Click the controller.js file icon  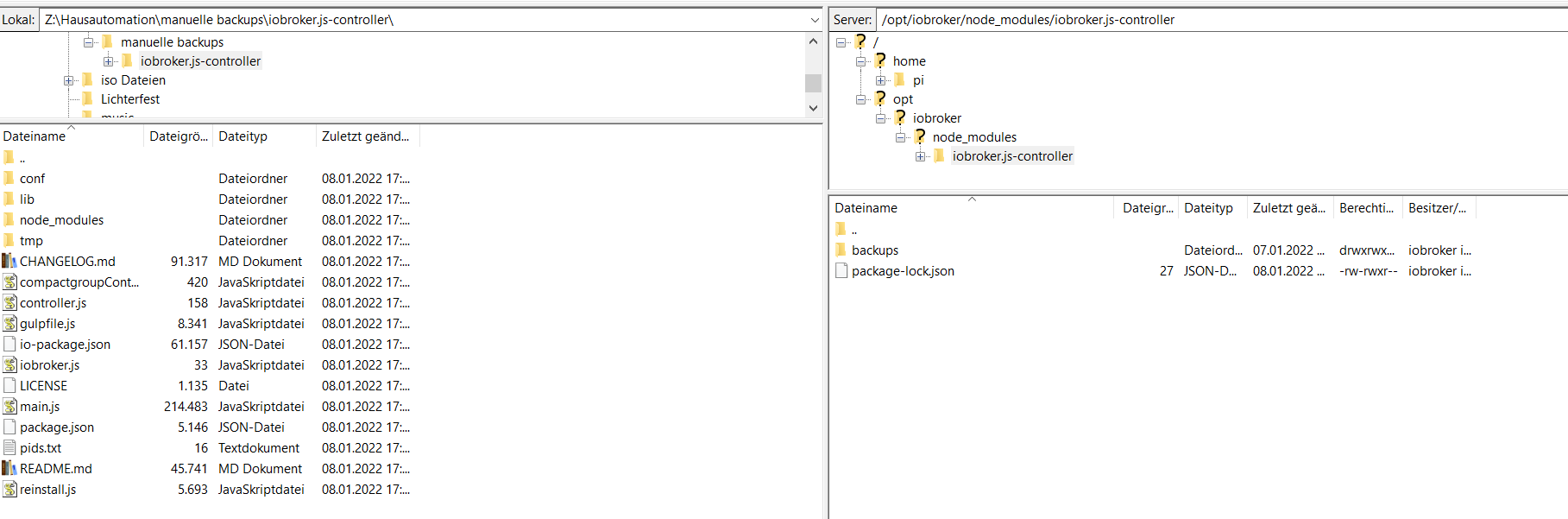point(9,302)
